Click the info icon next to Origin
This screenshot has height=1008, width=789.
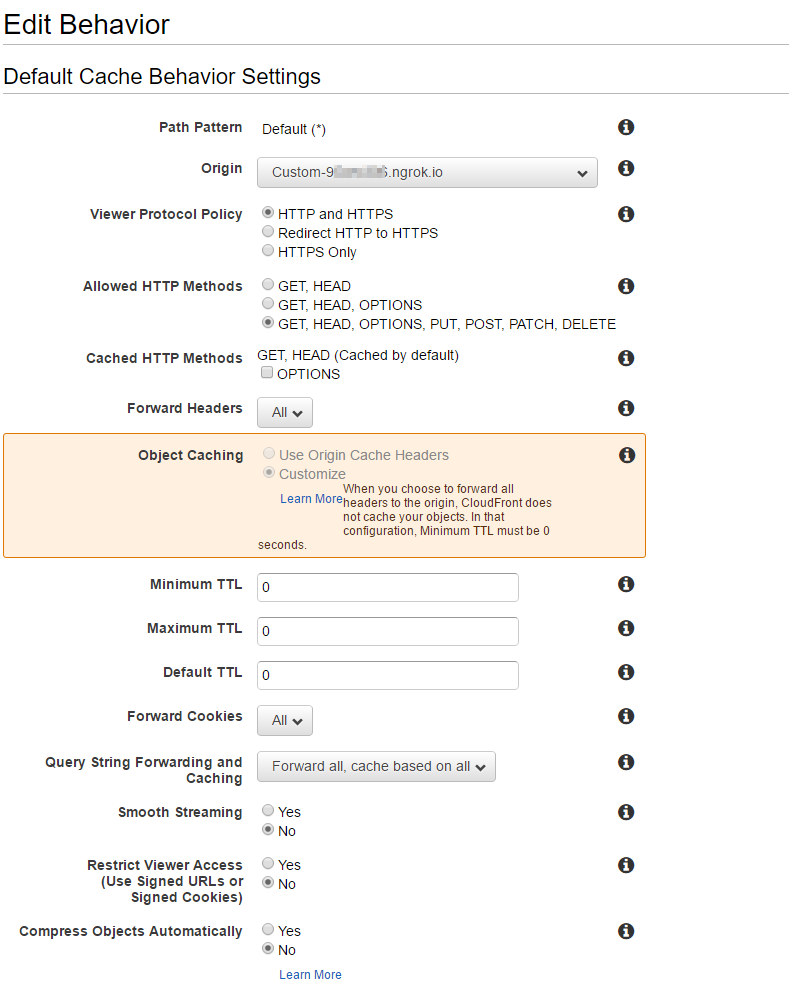626,168
